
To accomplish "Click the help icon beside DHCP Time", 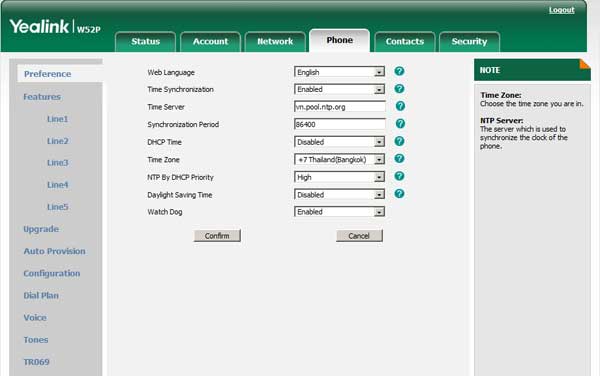I will pos(399,141).
